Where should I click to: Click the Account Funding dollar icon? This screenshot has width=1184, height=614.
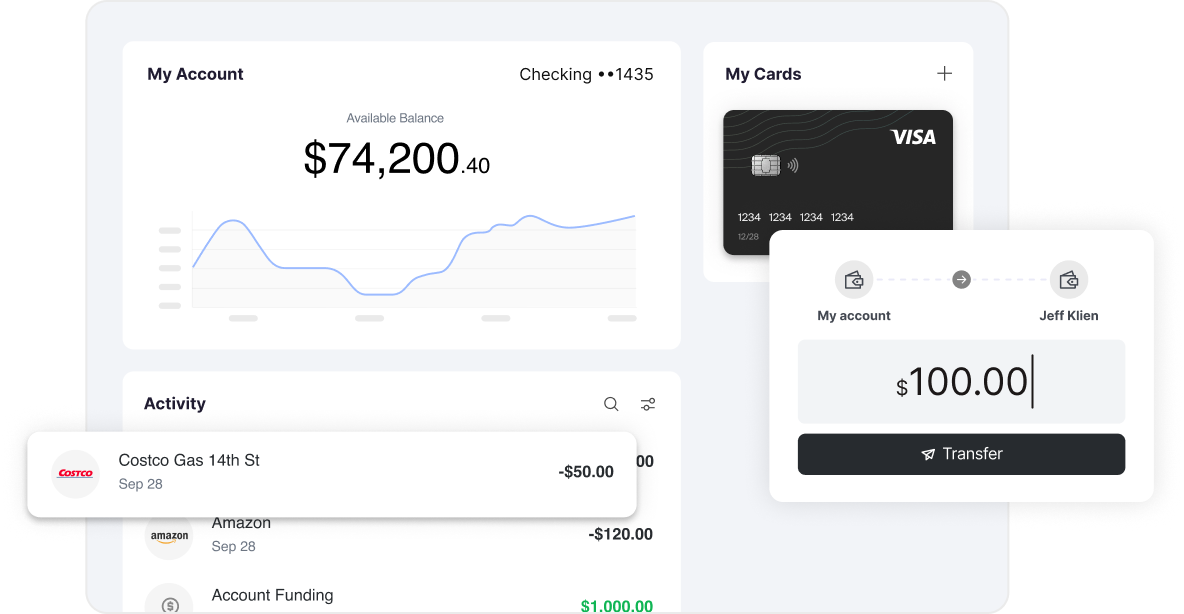(169, 604)
